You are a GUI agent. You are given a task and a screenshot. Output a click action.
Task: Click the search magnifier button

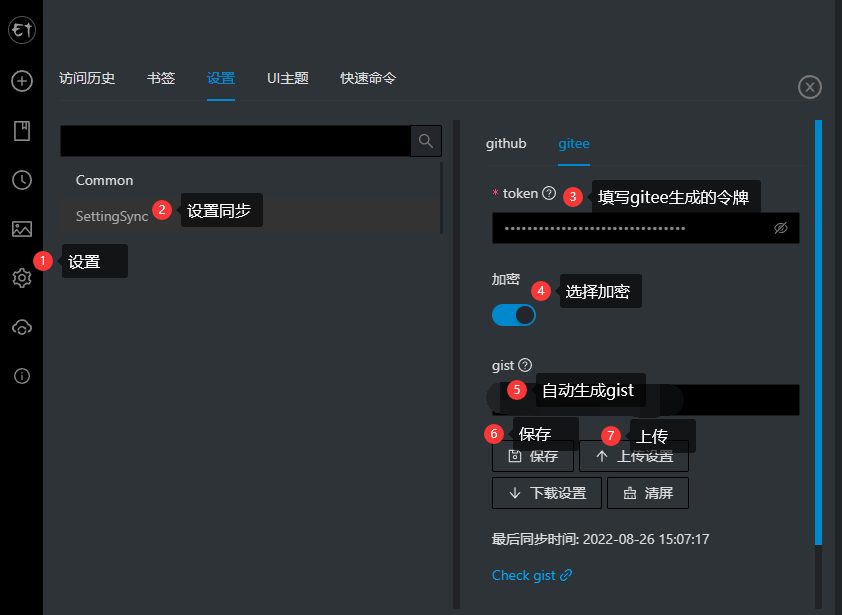tap(426, 141)
